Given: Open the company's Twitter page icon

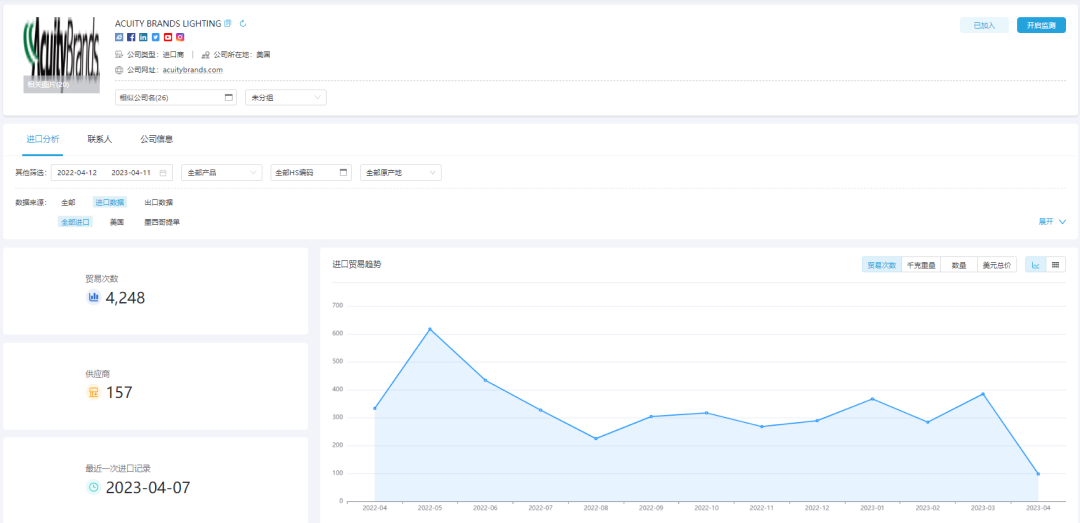Looking at the screenshot, I should tap(155, 37).
